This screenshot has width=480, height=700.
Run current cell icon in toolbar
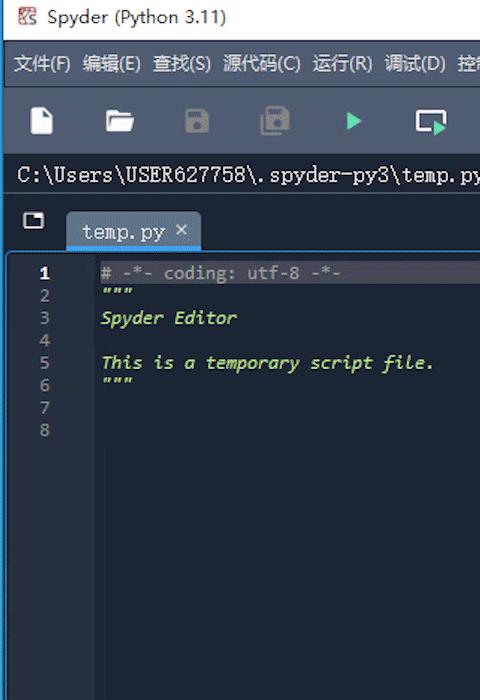point(431,121)
